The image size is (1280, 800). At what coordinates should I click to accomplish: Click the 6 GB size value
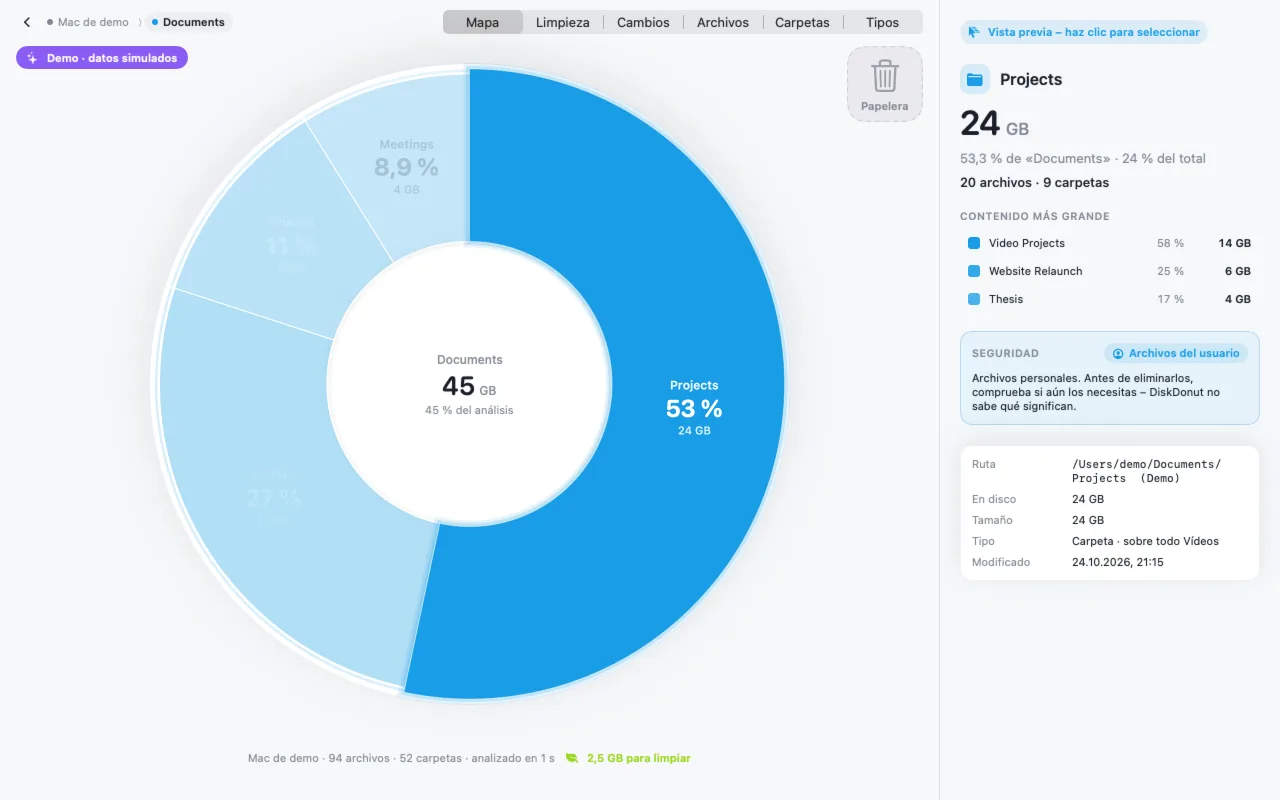(1238, 271)
